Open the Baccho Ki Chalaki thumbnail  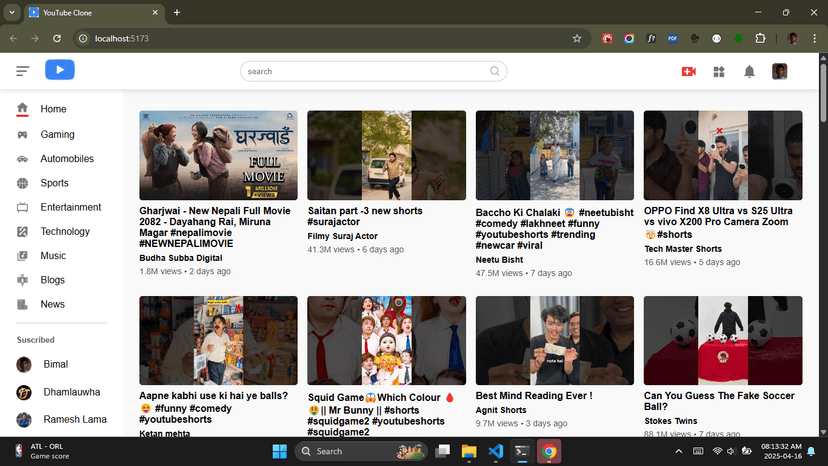(554, 155)
